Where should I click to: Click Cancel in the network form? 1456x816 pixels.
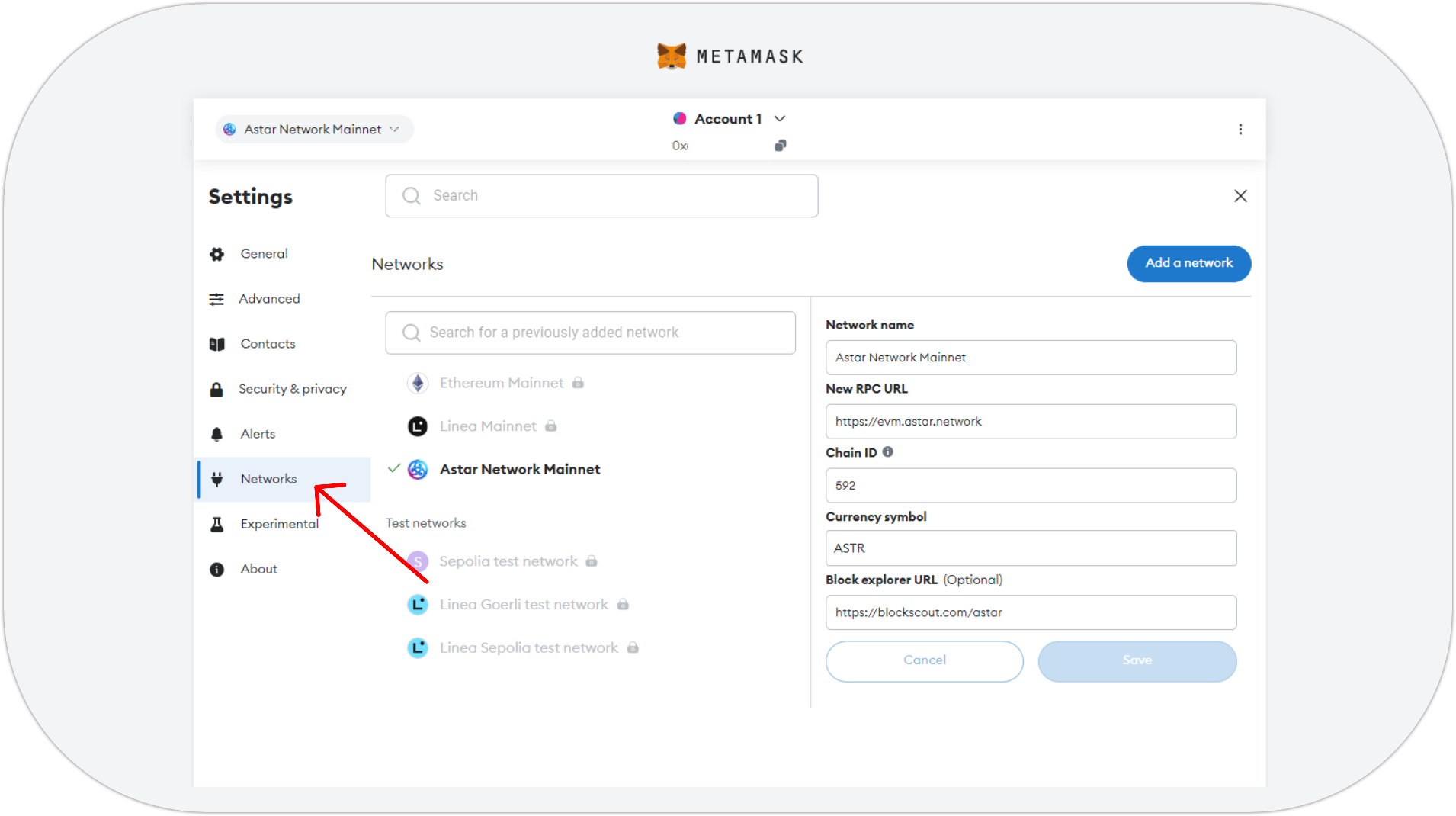tap(924, 660)
